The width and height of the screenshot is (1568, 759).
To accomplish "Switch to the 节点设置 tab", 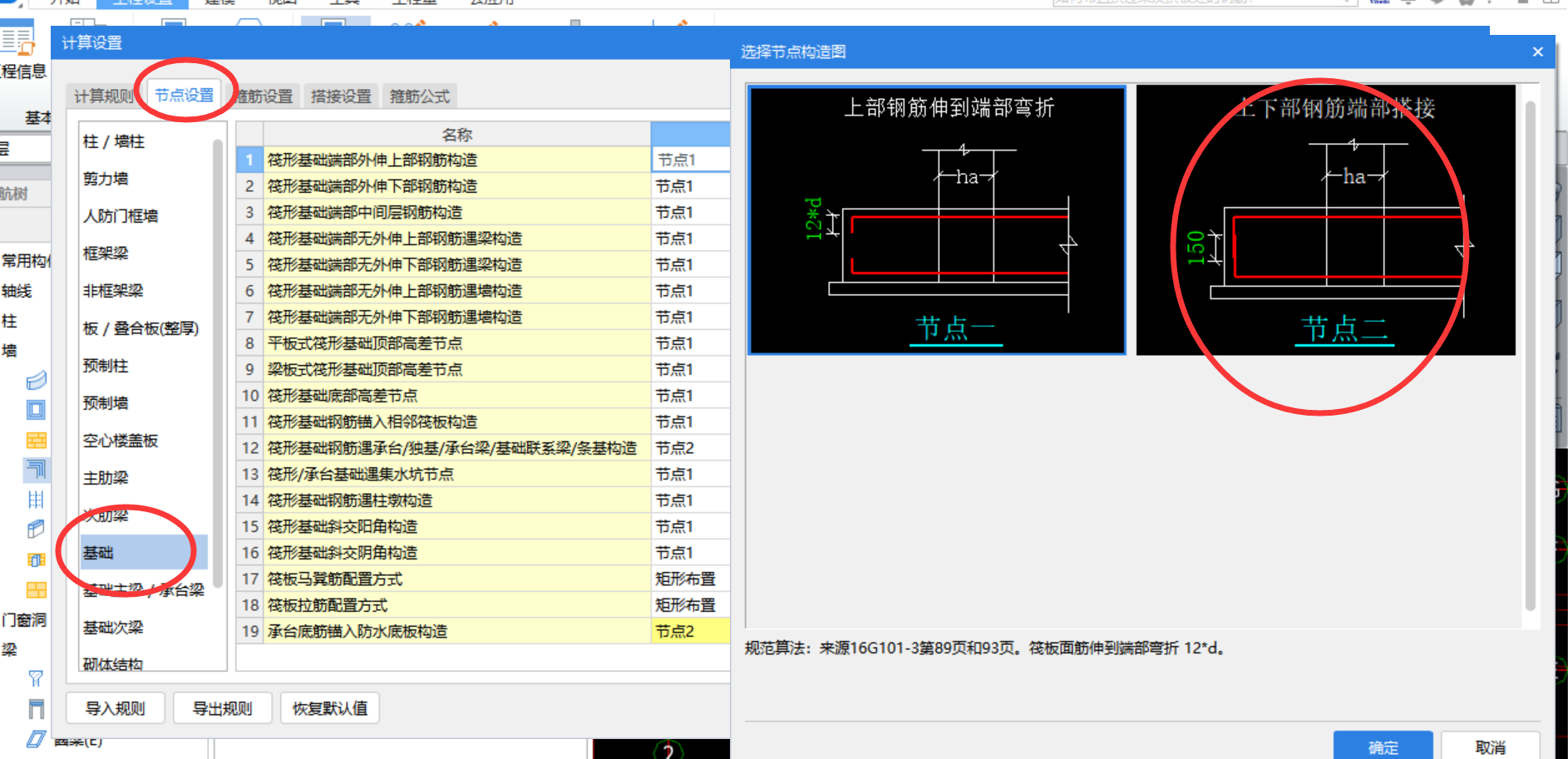I will coord(185,96).
